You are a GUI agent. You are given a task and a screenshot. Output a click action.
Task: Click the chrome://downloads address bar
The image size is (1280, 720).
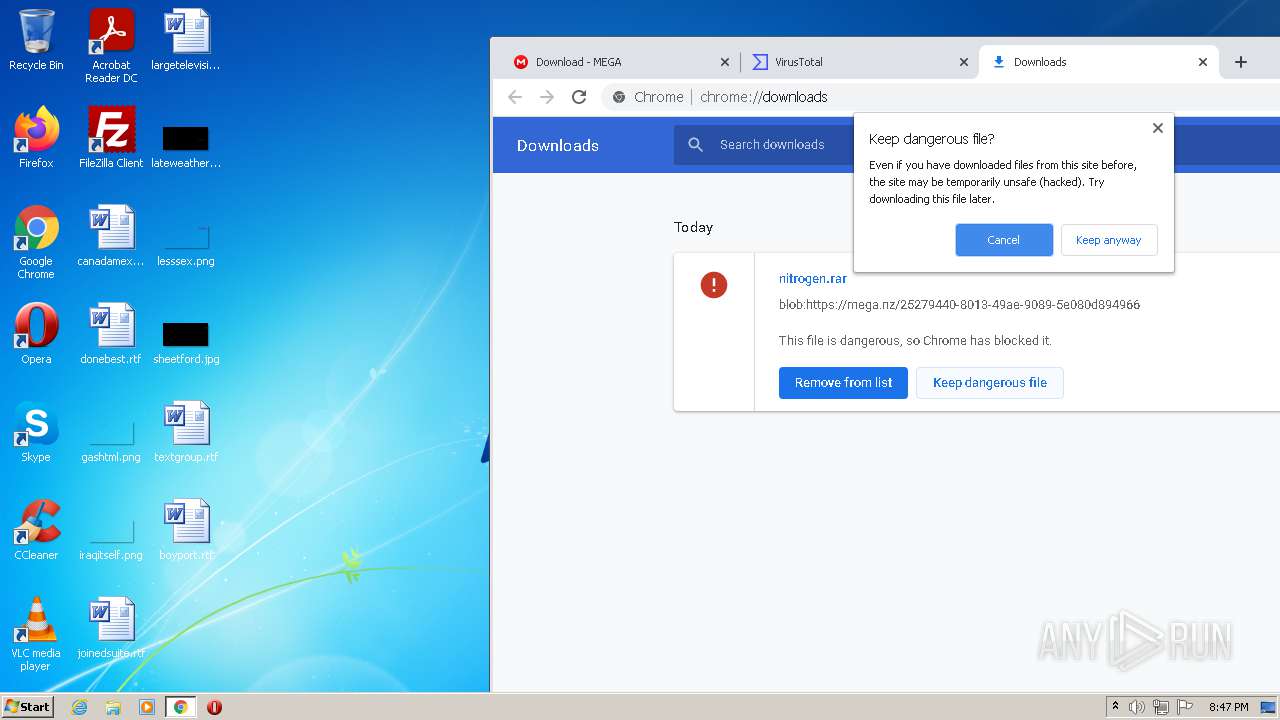(x=940, y=97)
